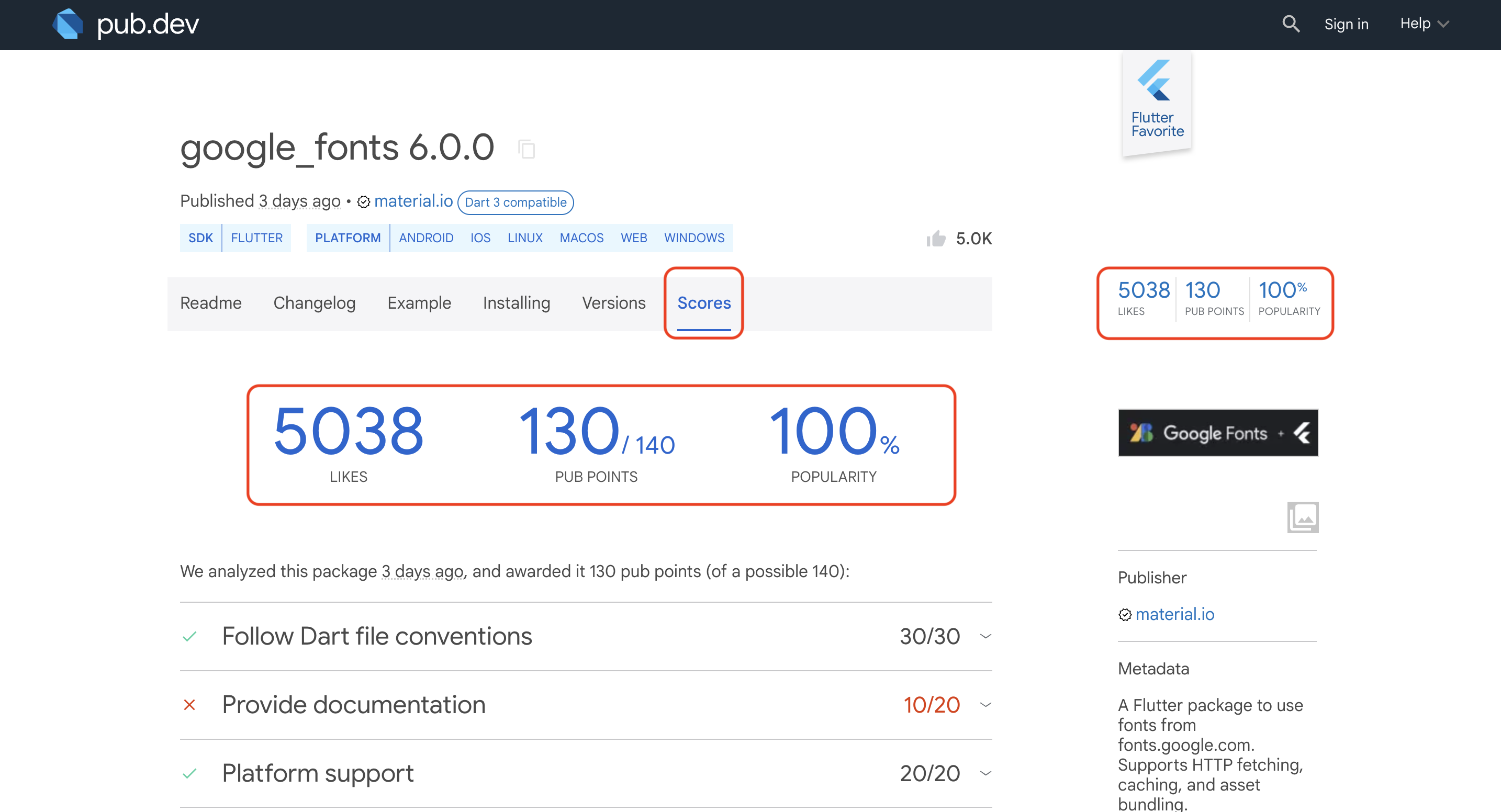Switch to the Readme tab

coord(210,303)
